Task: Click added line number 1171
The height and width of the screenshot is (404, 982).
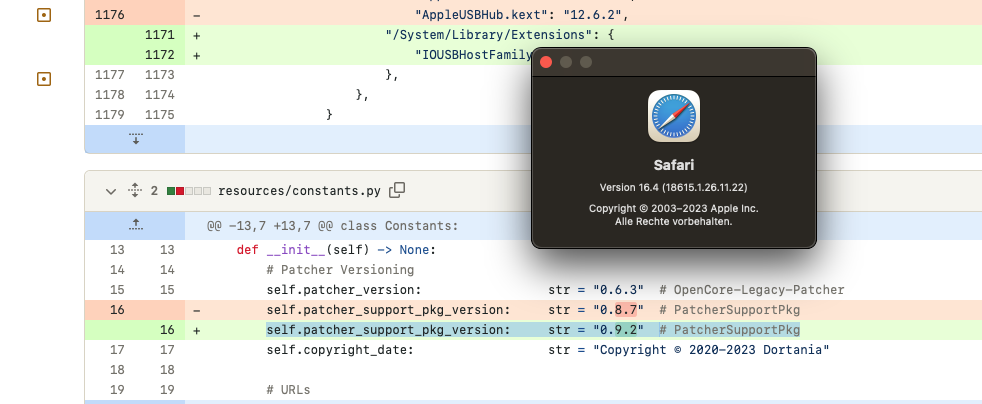Action: click(x=160, y=35)
